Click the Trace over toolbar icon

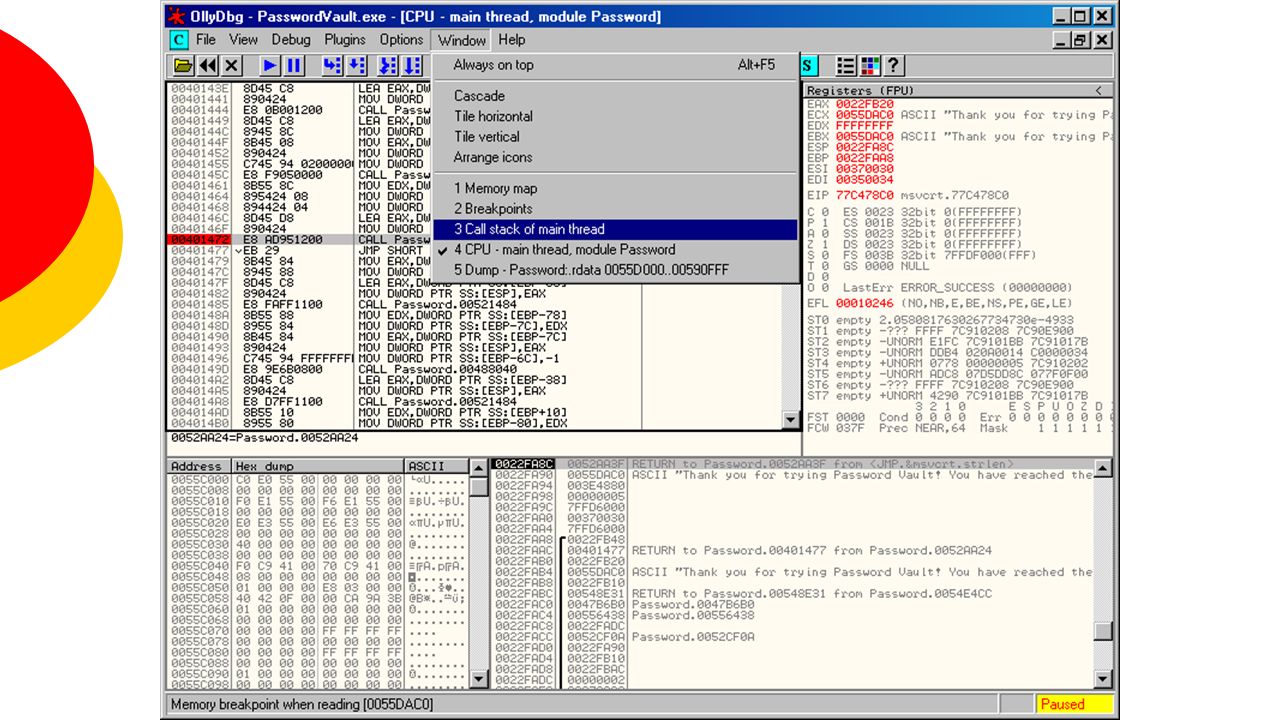[x=412, y=65]
